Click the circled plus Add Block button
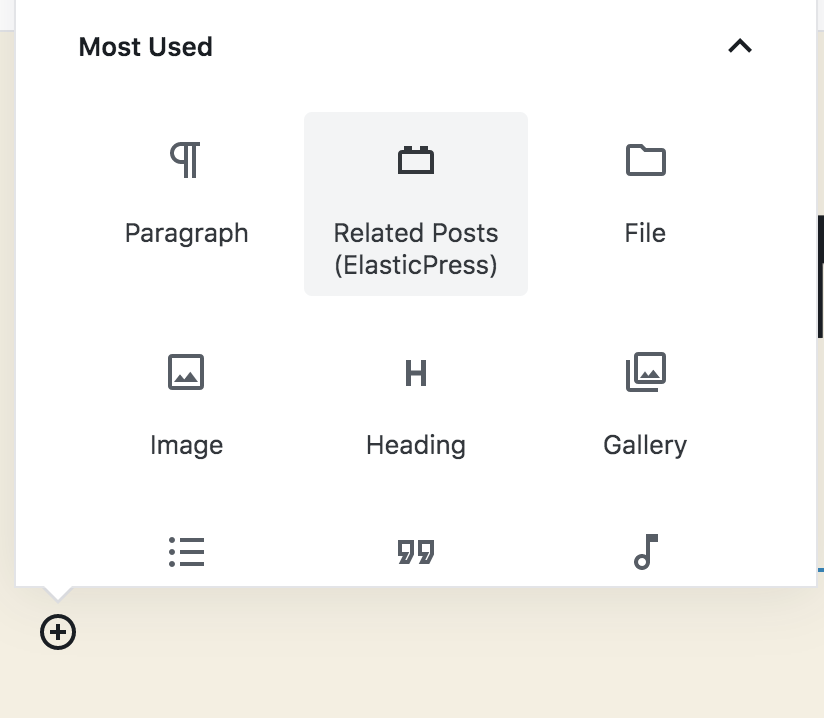Screen dimensions: 824x728 click(58, 632)
